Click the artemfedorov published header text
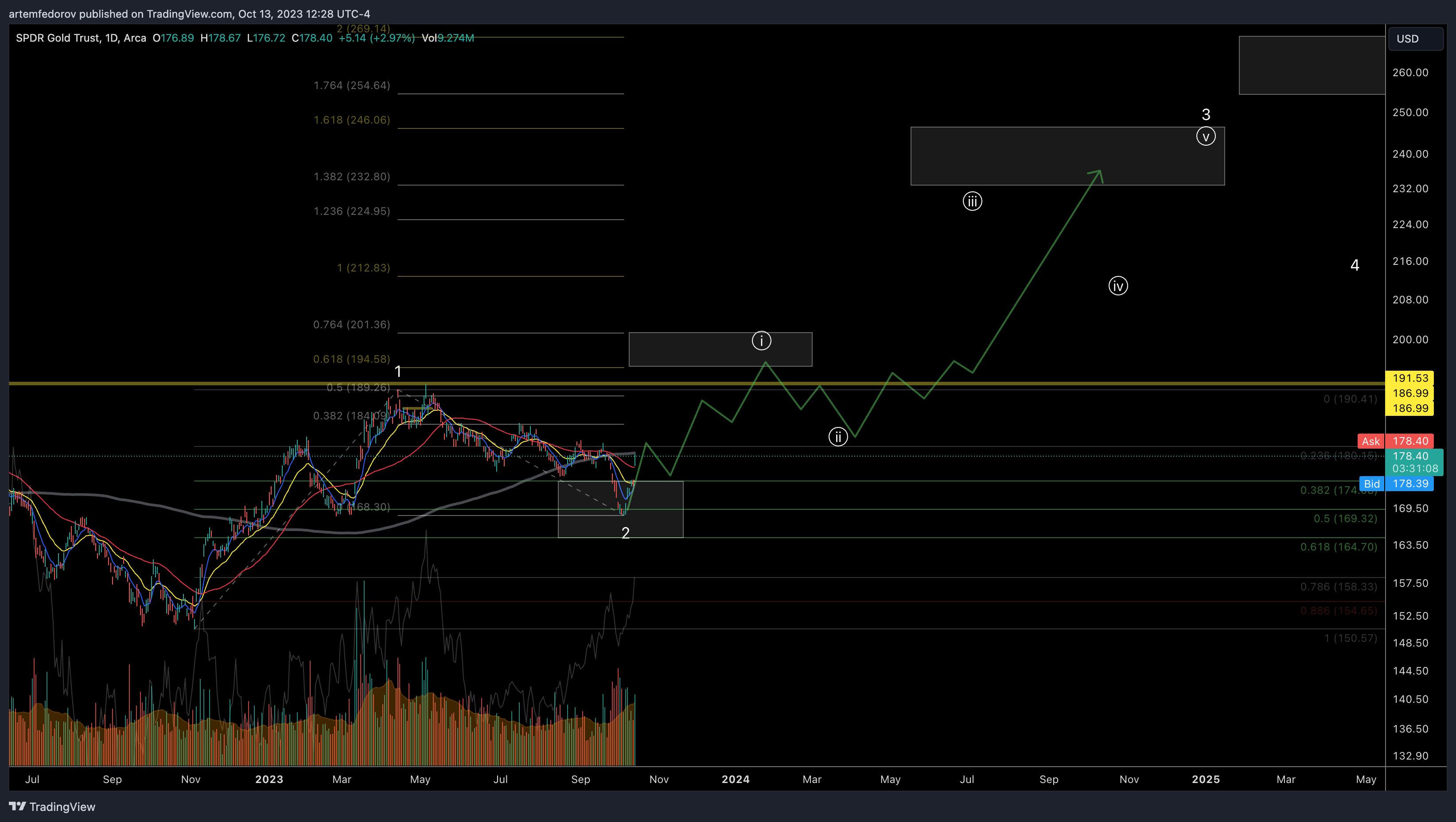 point(189,14)
